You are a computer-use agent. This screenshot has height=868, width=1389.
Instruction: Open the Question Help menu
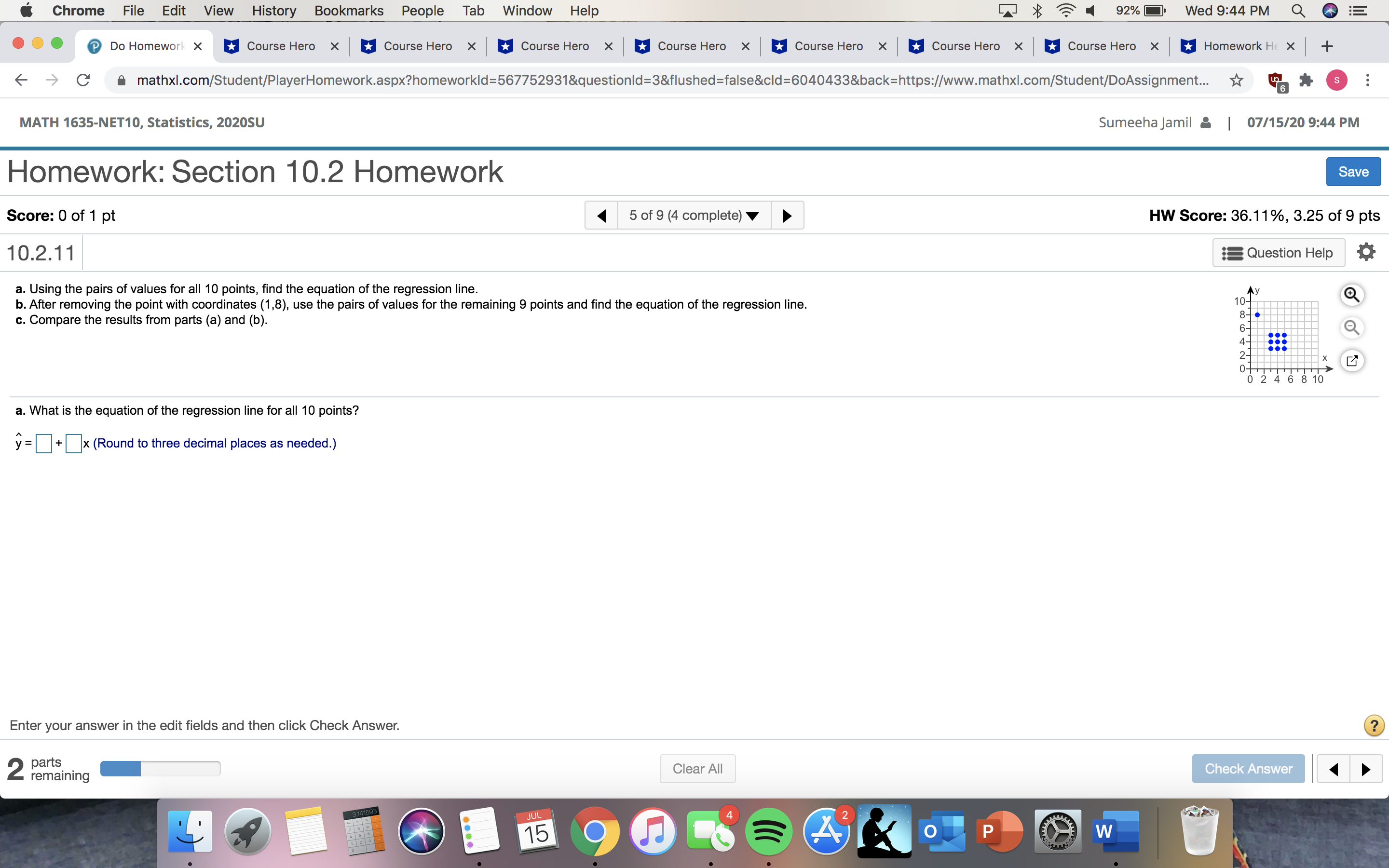point(1278,253)
